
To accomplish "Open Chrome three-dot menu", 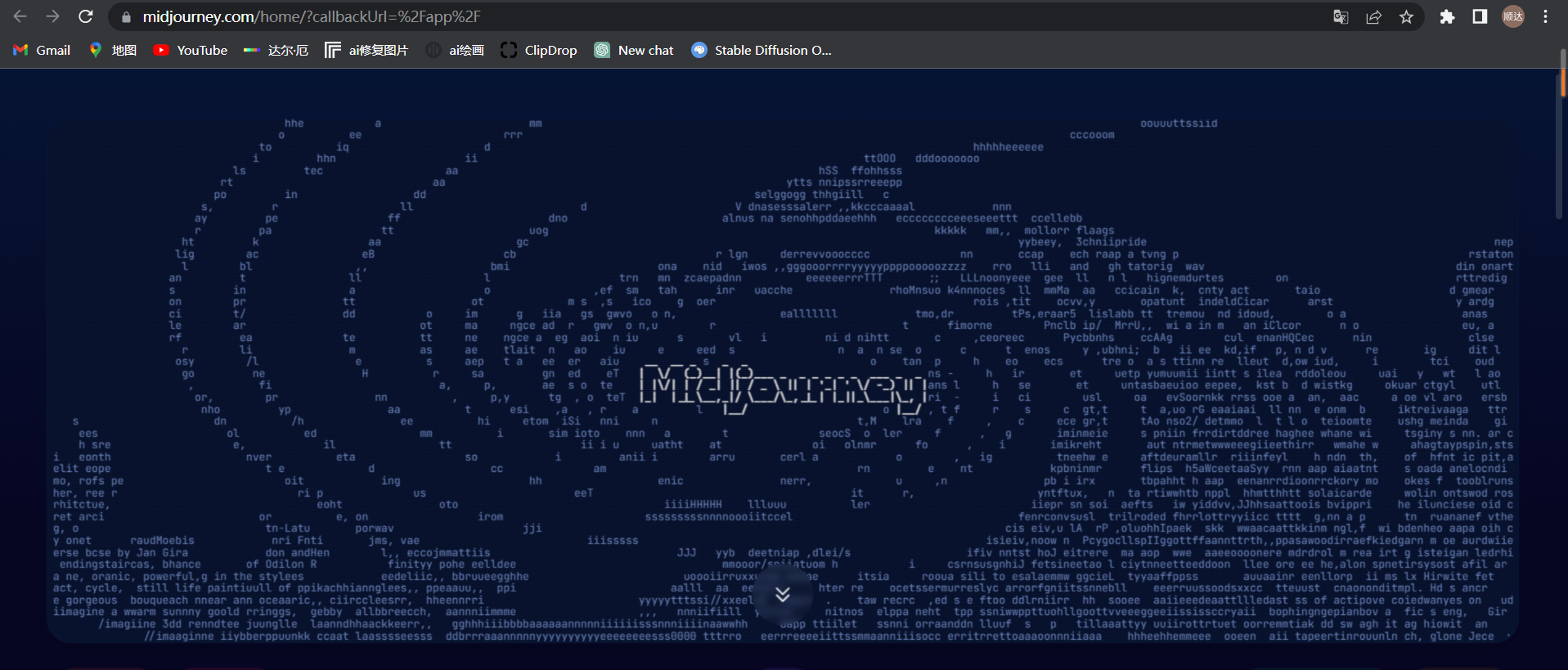I will pos(1545,16).
